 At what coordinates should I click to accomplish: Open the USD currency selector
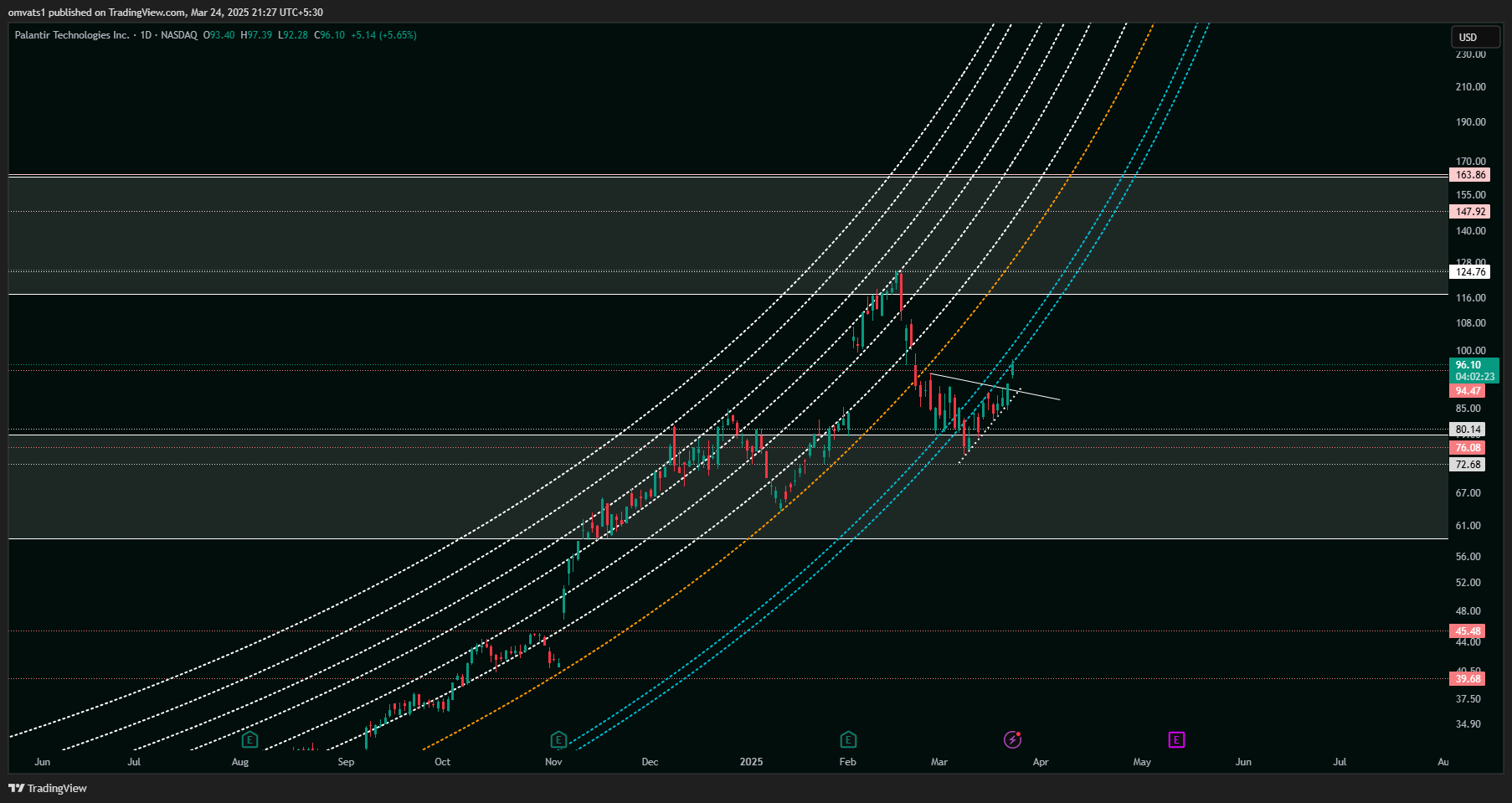point(1475,37)
